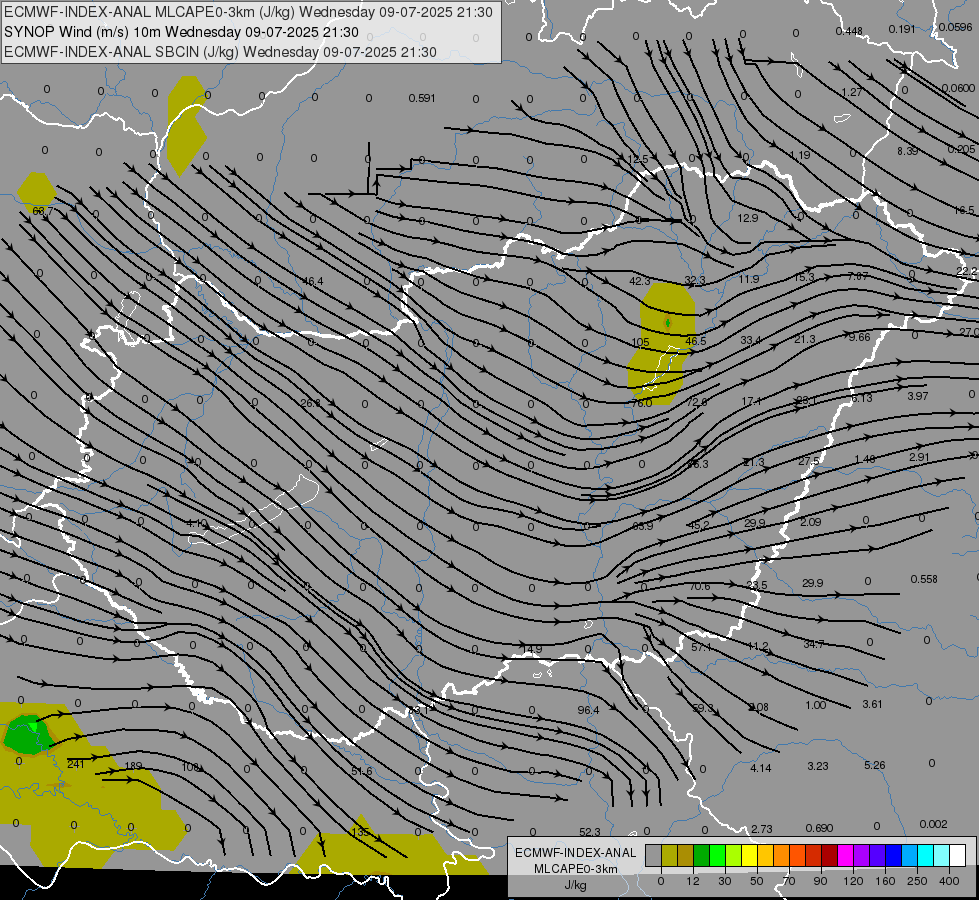The image size is (979, 900).
Task: Click the map value 0.191
Action: (x=902, y=29)
